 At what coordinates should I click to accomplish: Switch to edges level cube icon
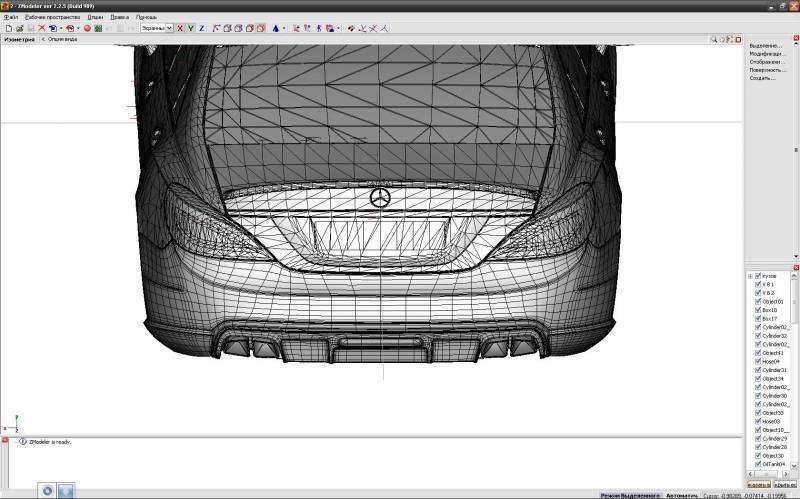[x=238, y=29]
